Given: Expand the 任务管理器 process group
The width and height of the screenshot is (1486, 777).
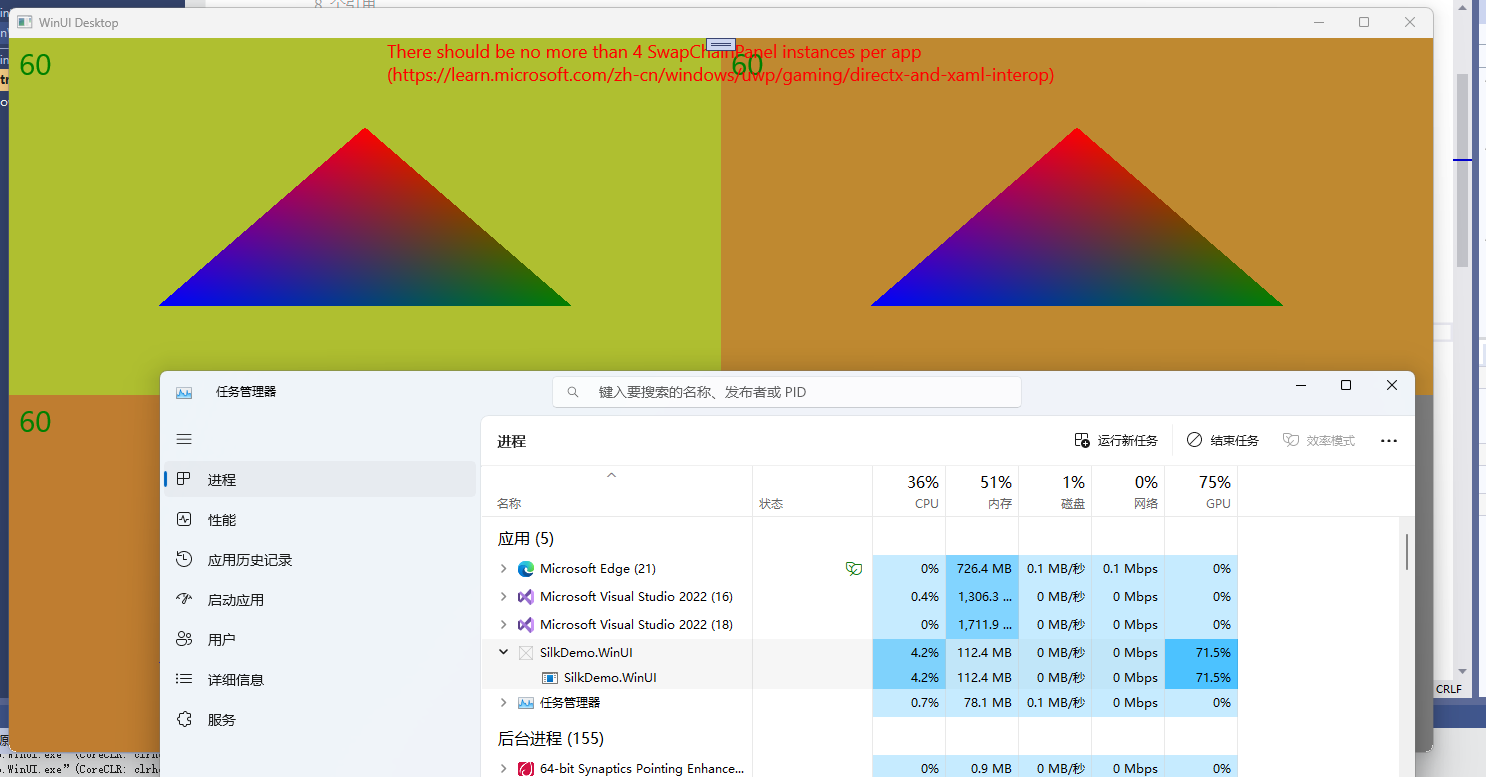Looking at the screenshot, I should [504, 703].
